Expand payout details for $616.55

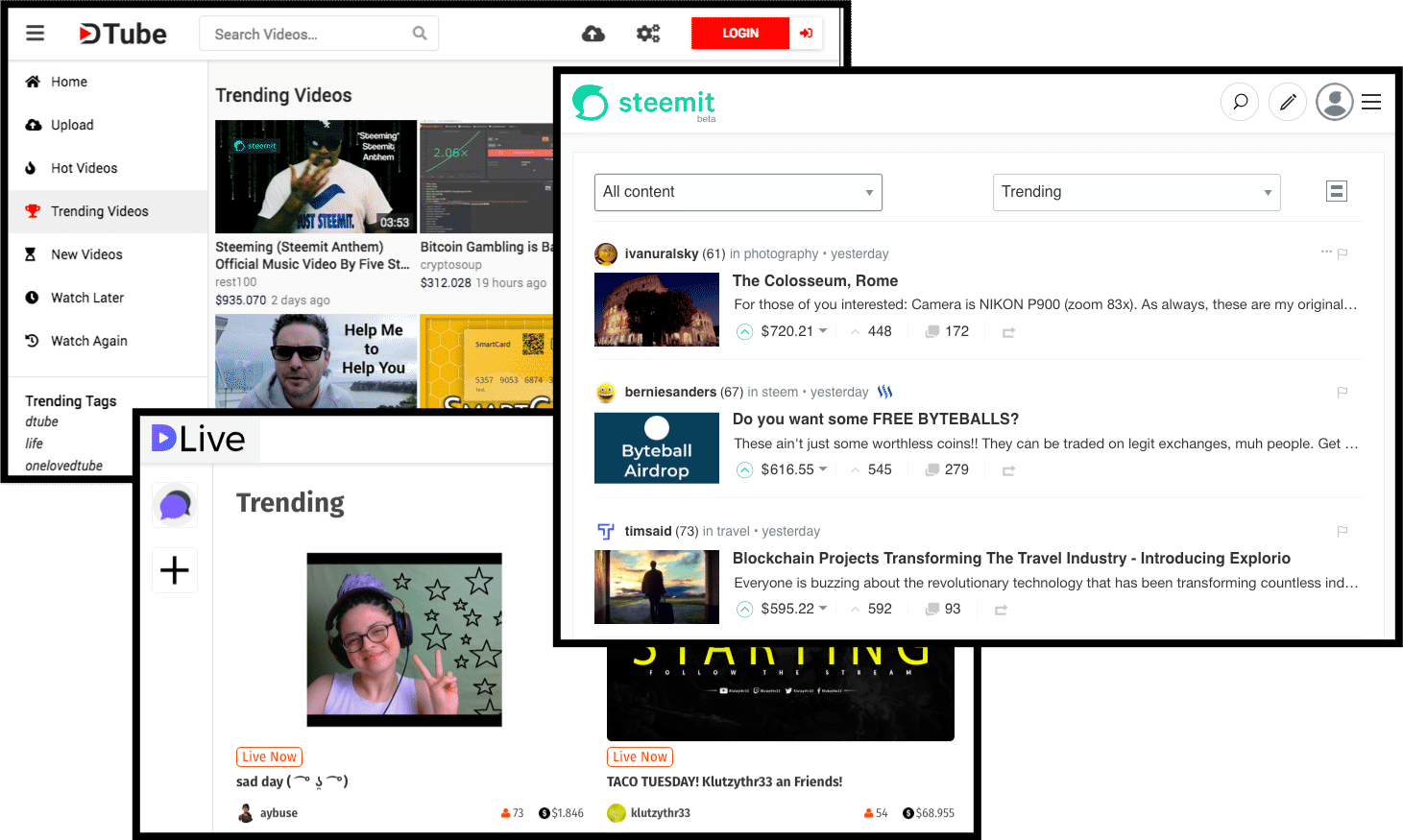(x=823, y=469)
